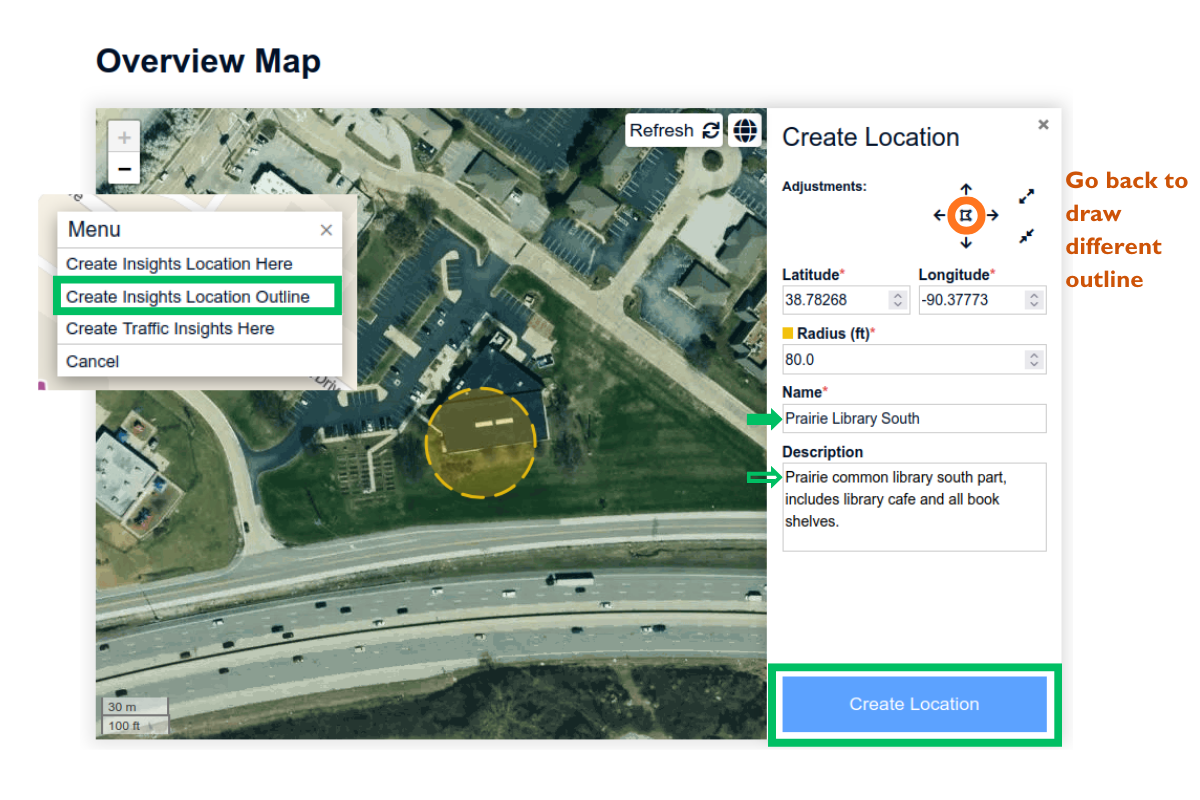Open the globe map layer icon
The width and height of the screenshot is (1200, 800).
tap(745, 129)
